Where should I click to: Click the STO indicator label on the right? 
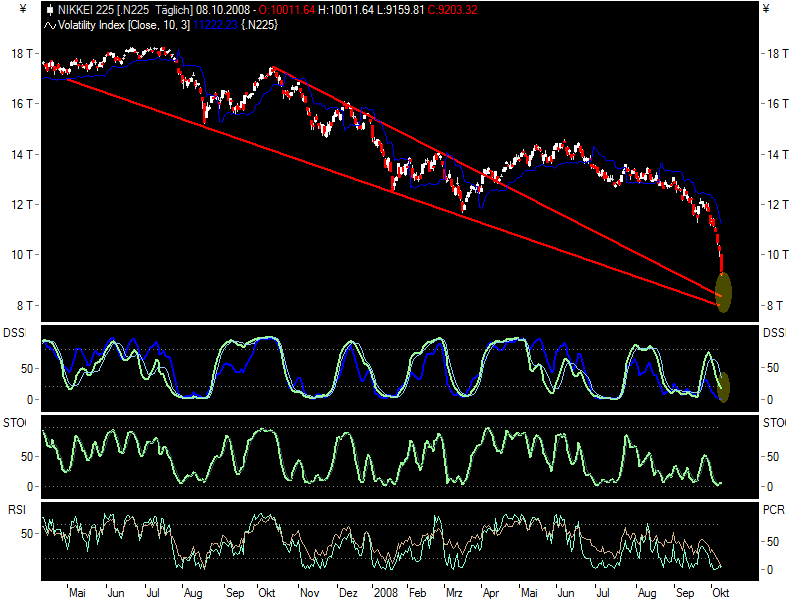tap(774, 423)
